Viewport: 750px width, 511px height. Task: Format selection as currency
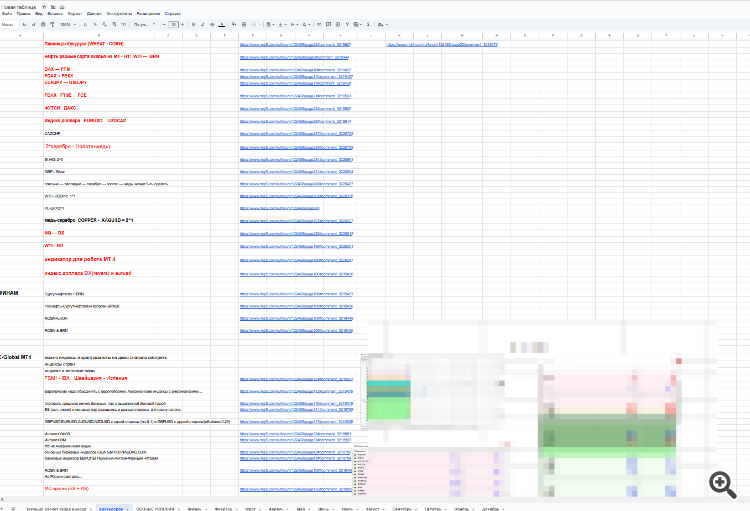coord(85,24)
